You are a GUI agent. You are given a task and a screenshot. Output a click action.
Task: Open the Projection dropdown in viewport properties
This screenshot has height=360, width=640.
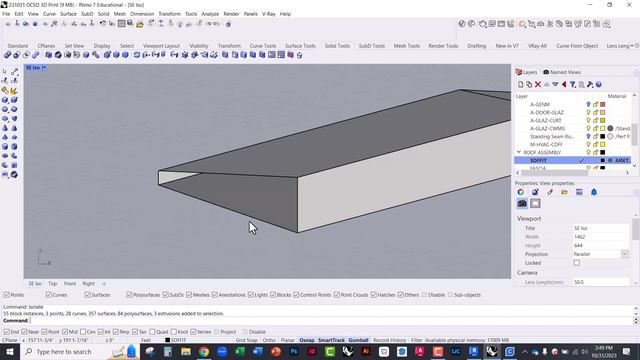pyautogui.click(x=624, y=254)
